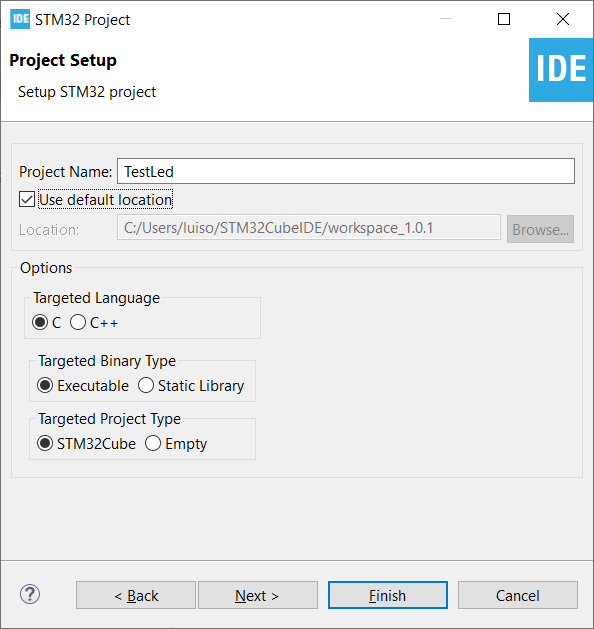Minimize the STM32 Project dialog
Image resolution: width=594 pixels, height=629 pixels.
[x=446, y=19]
